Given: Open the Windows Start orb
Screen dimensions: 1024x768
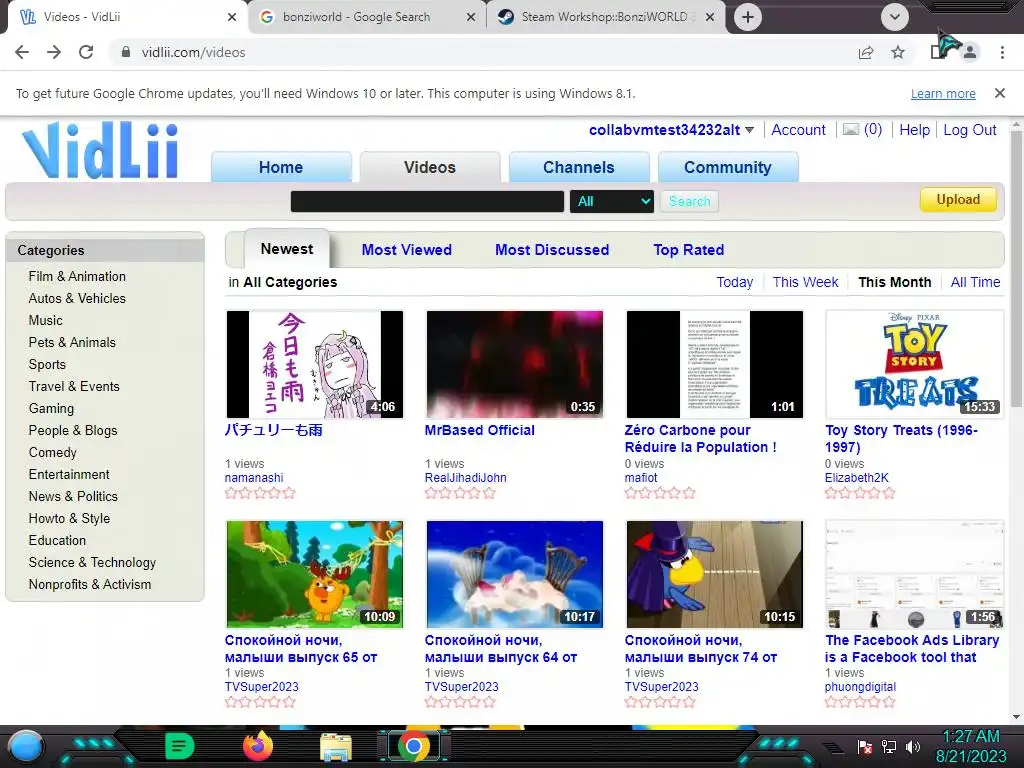Looking at the screenshot, I should coord(25,747).
